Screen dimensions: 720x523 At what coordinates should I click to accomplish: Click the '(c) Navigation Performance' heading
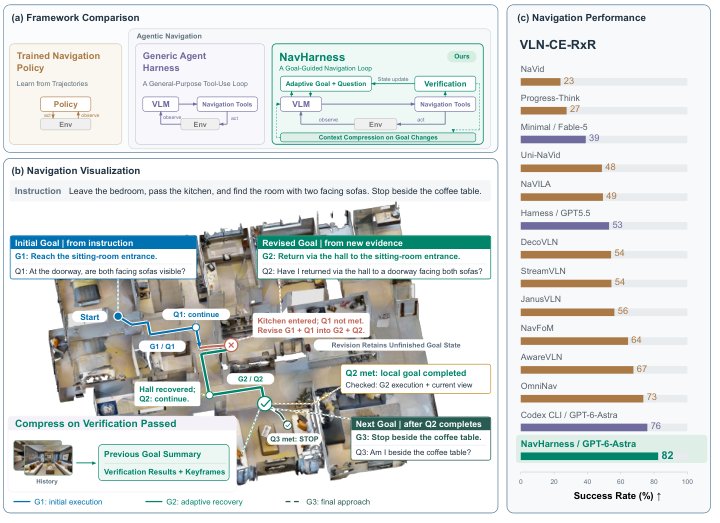(581, 17)
